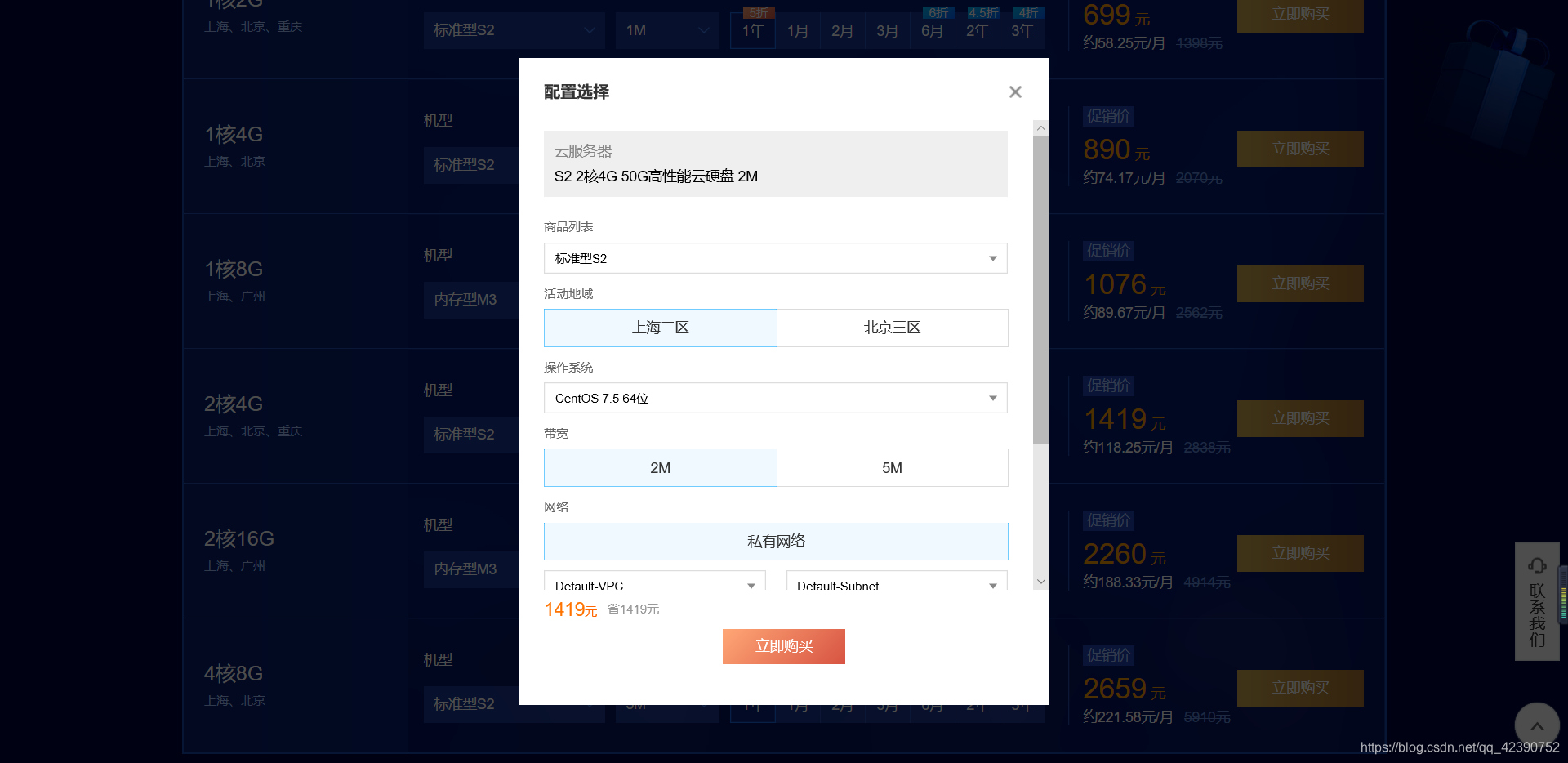This screenshot has height=763, width=1568.
Task: Open 内存型M3 dropdown in 1核8G row
Action: coord(471,300)
